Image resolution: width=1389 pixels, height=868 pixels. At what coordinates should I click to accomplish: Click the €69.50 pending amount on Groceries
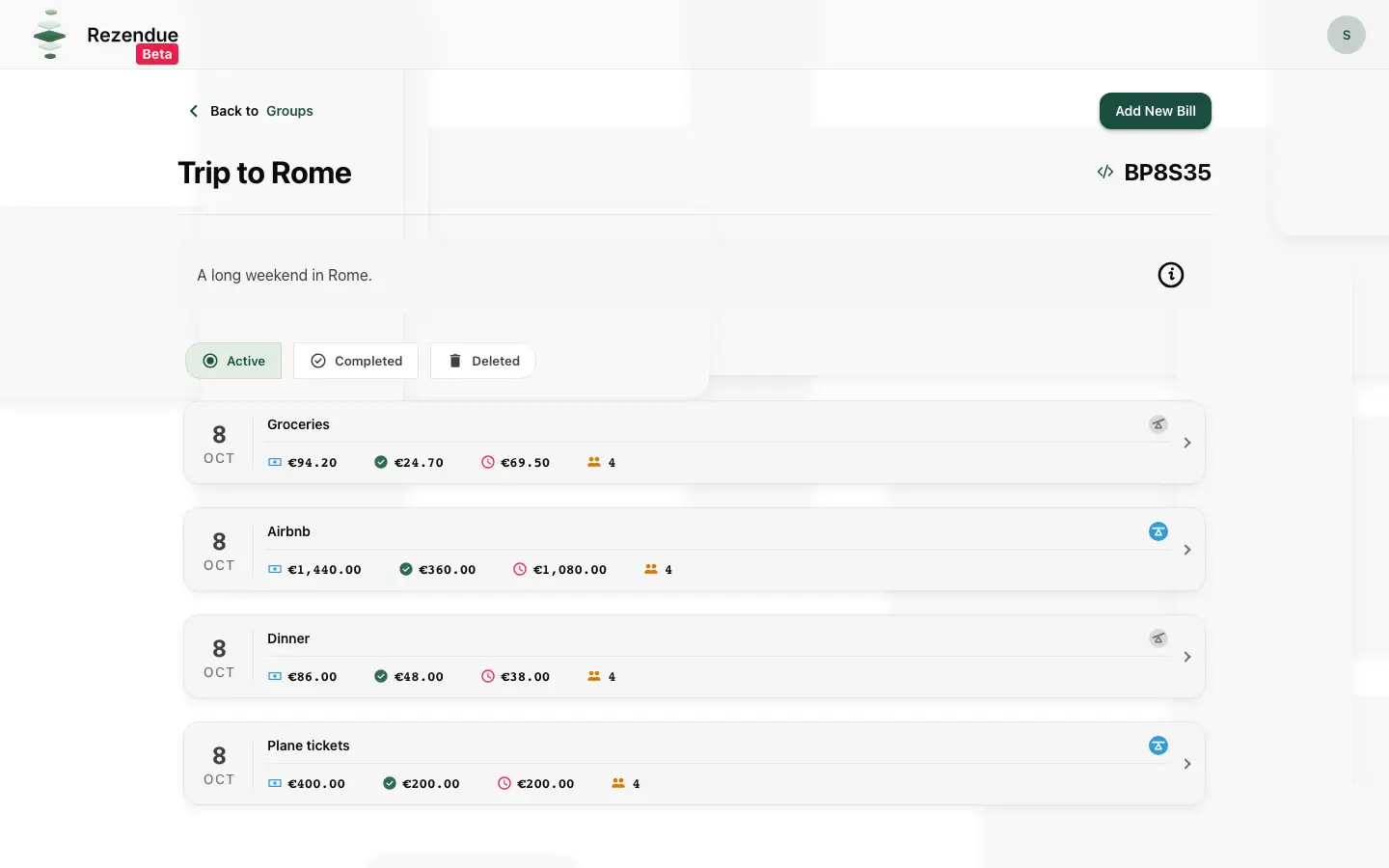pyautogui.click(x=525, y=463)
